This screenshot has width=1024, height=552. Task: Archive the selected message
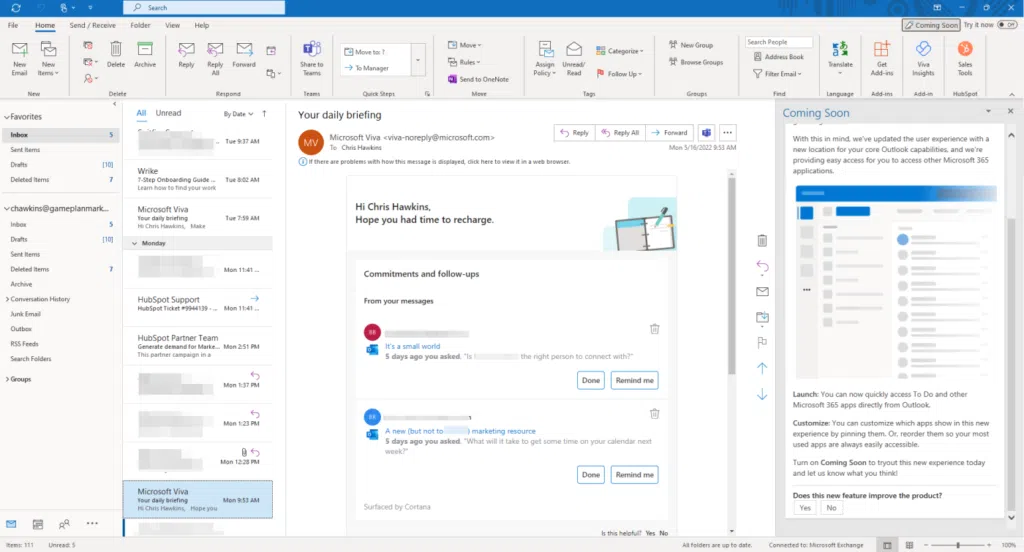(145, 55)
